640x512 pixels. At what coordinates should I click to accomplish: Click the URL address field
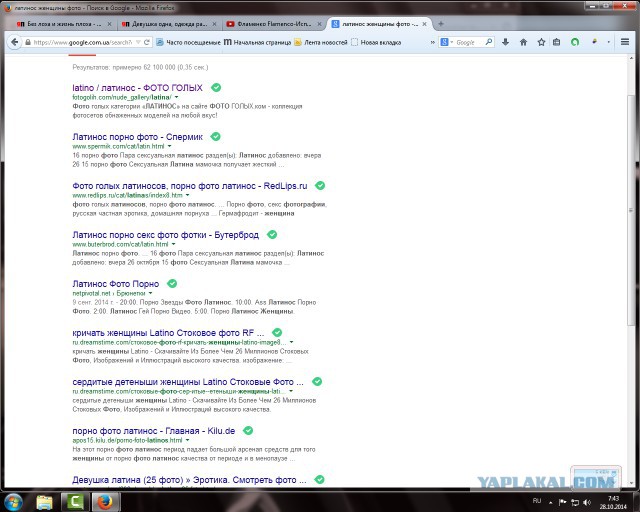coord(83,42)
